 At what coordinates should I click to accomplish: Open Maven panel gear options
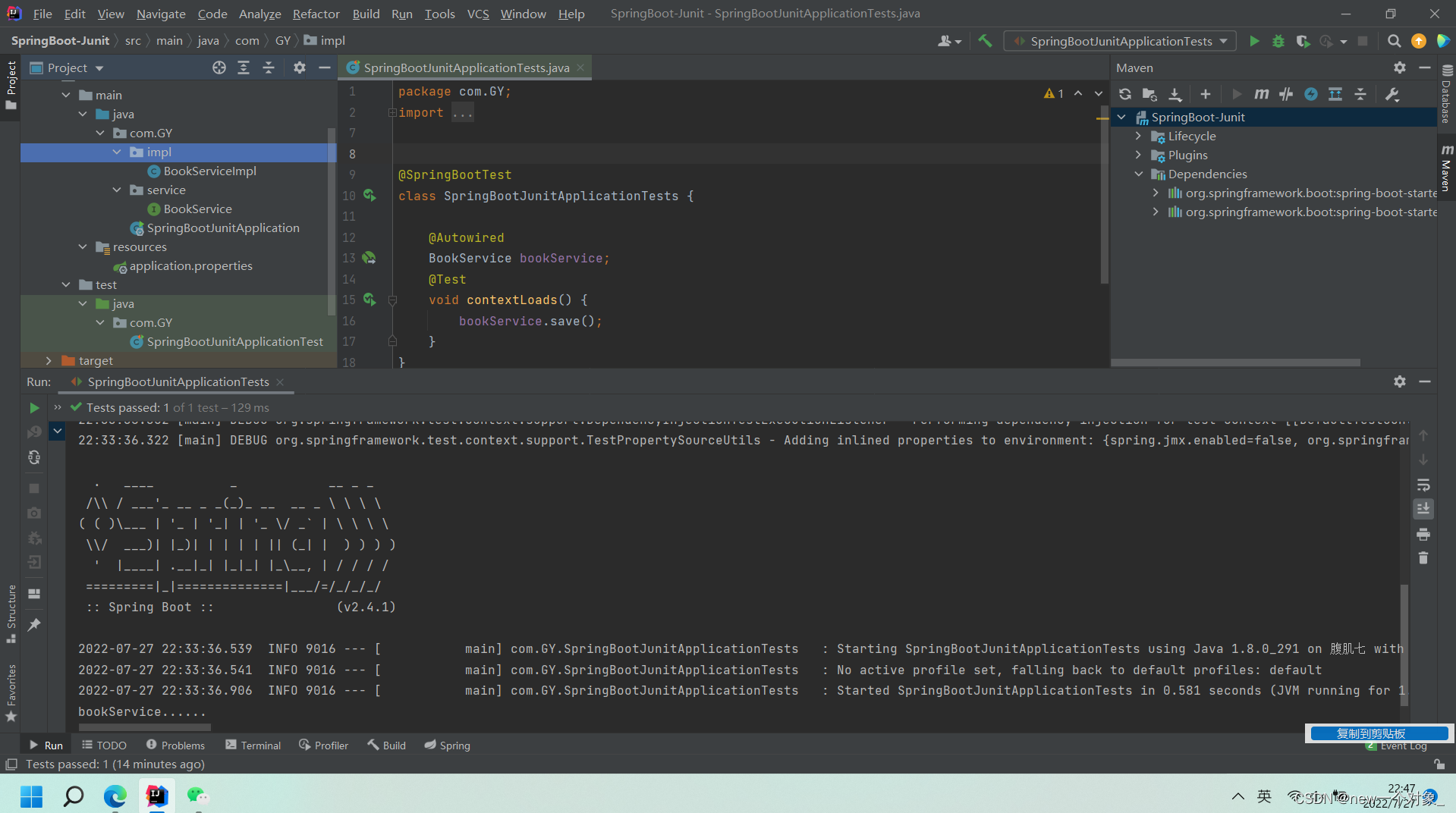tap(1400, 67)
